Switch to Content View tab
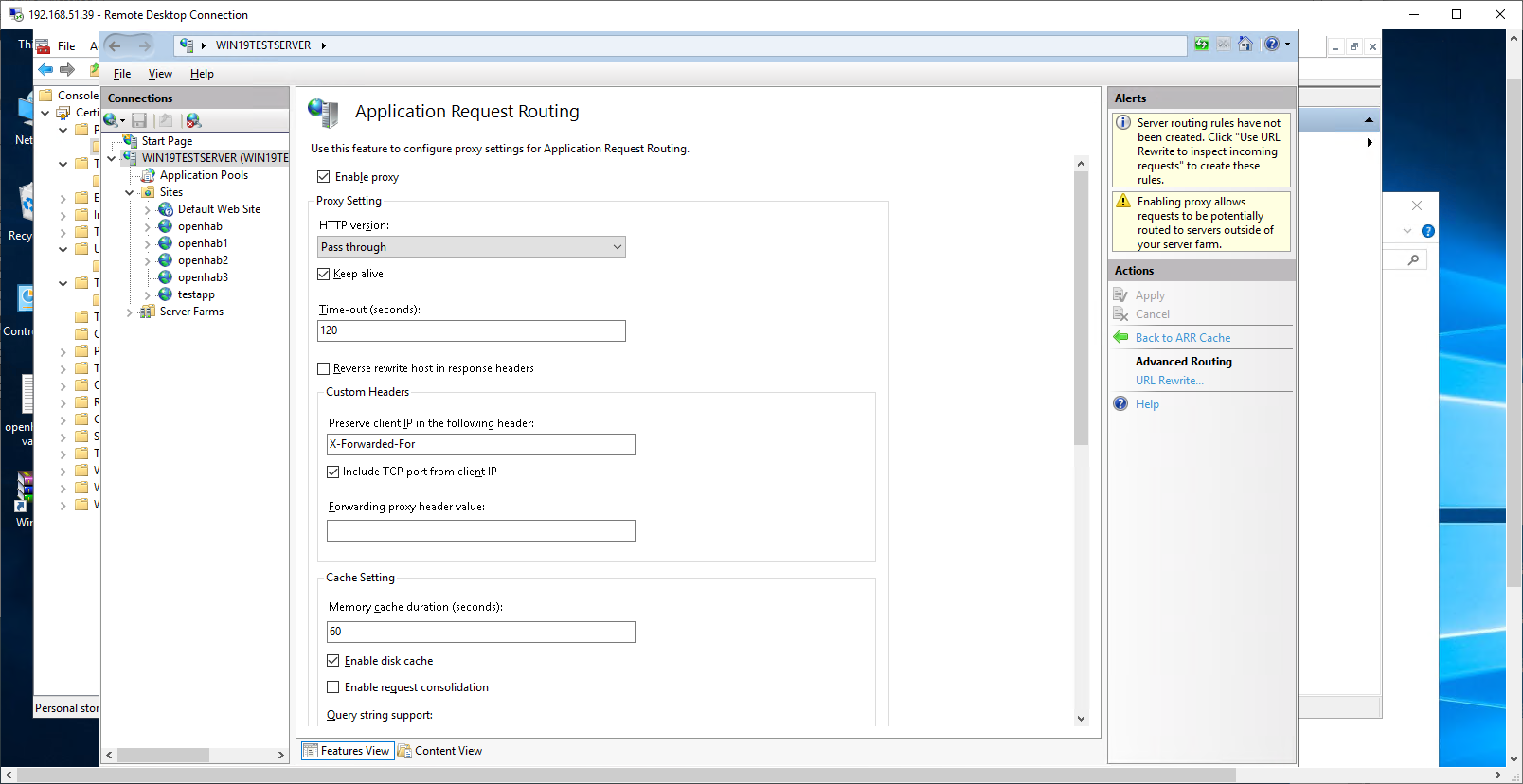This screenshot has height=784, width=1523. coord(440,751)
